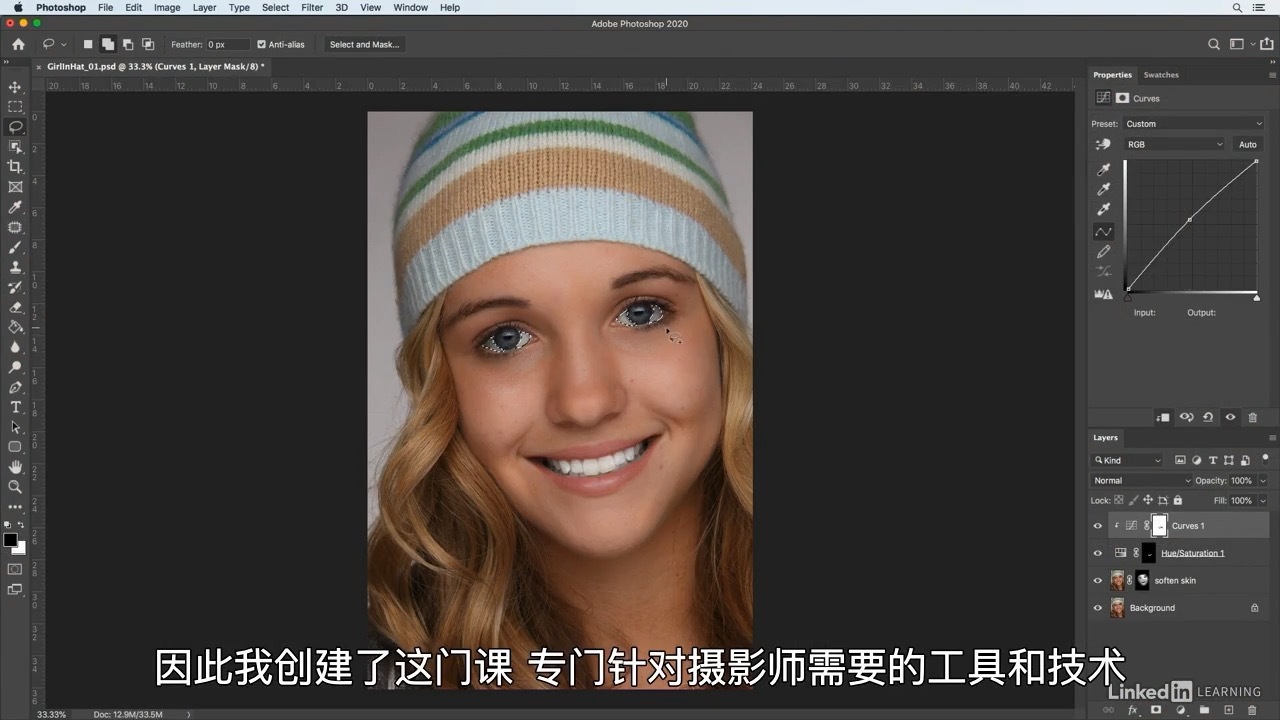
Task: Select the Eraser tool
Action: [15, 307]
